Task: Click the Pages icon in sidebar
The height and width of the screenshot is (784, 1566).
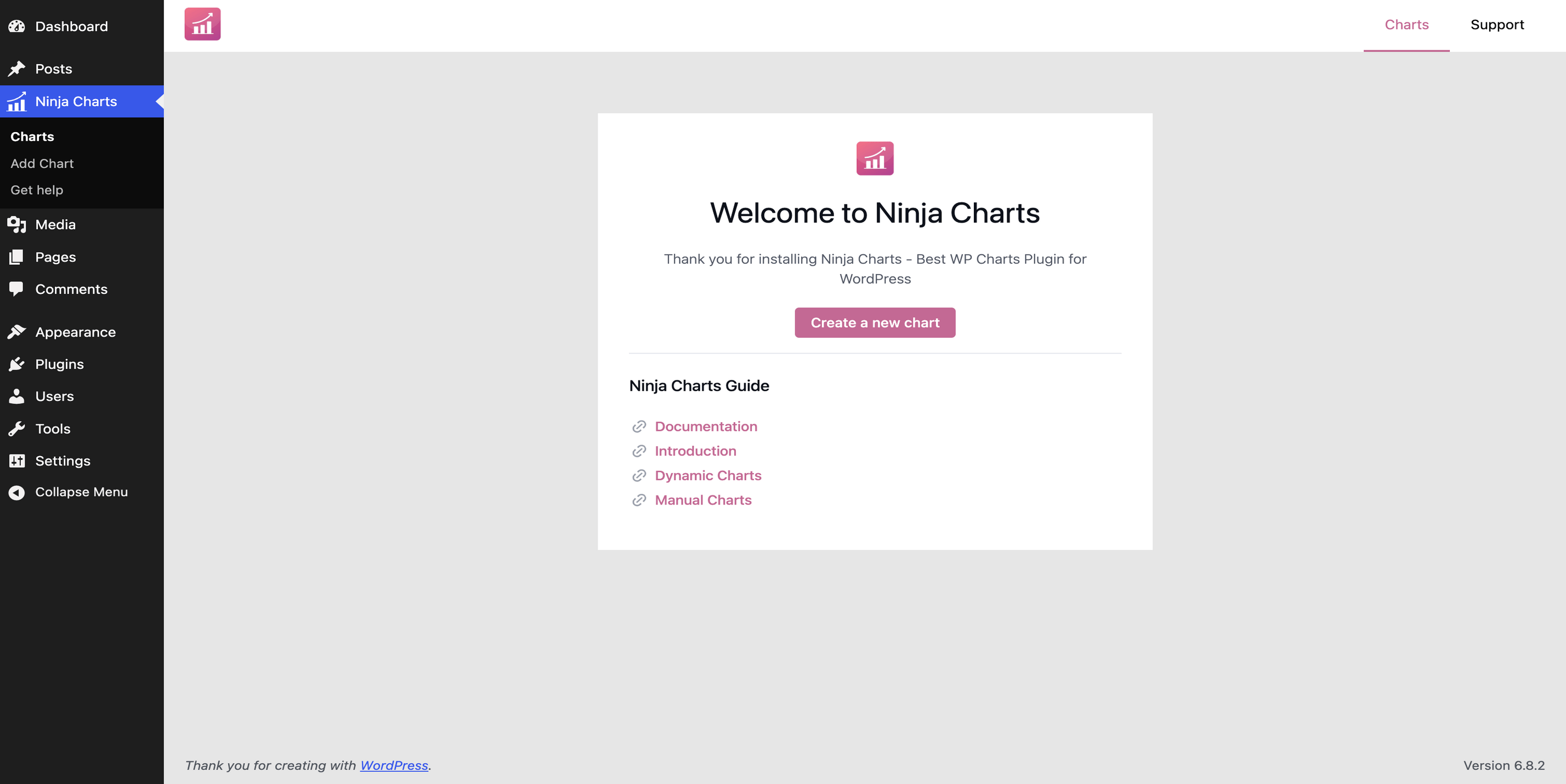Action: tap(16, 257)
